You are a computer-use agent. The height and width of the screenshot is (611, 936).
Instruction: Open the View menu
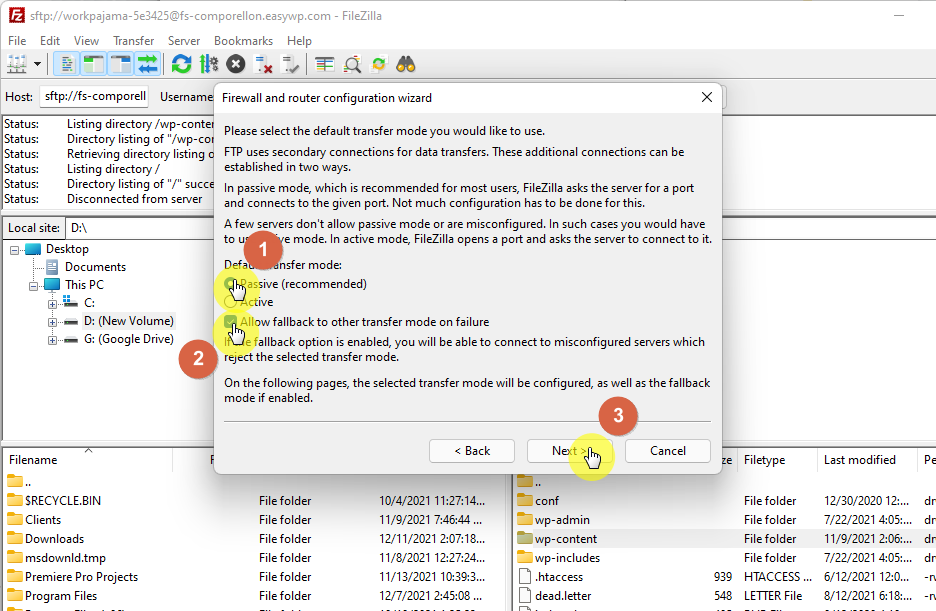87,41
